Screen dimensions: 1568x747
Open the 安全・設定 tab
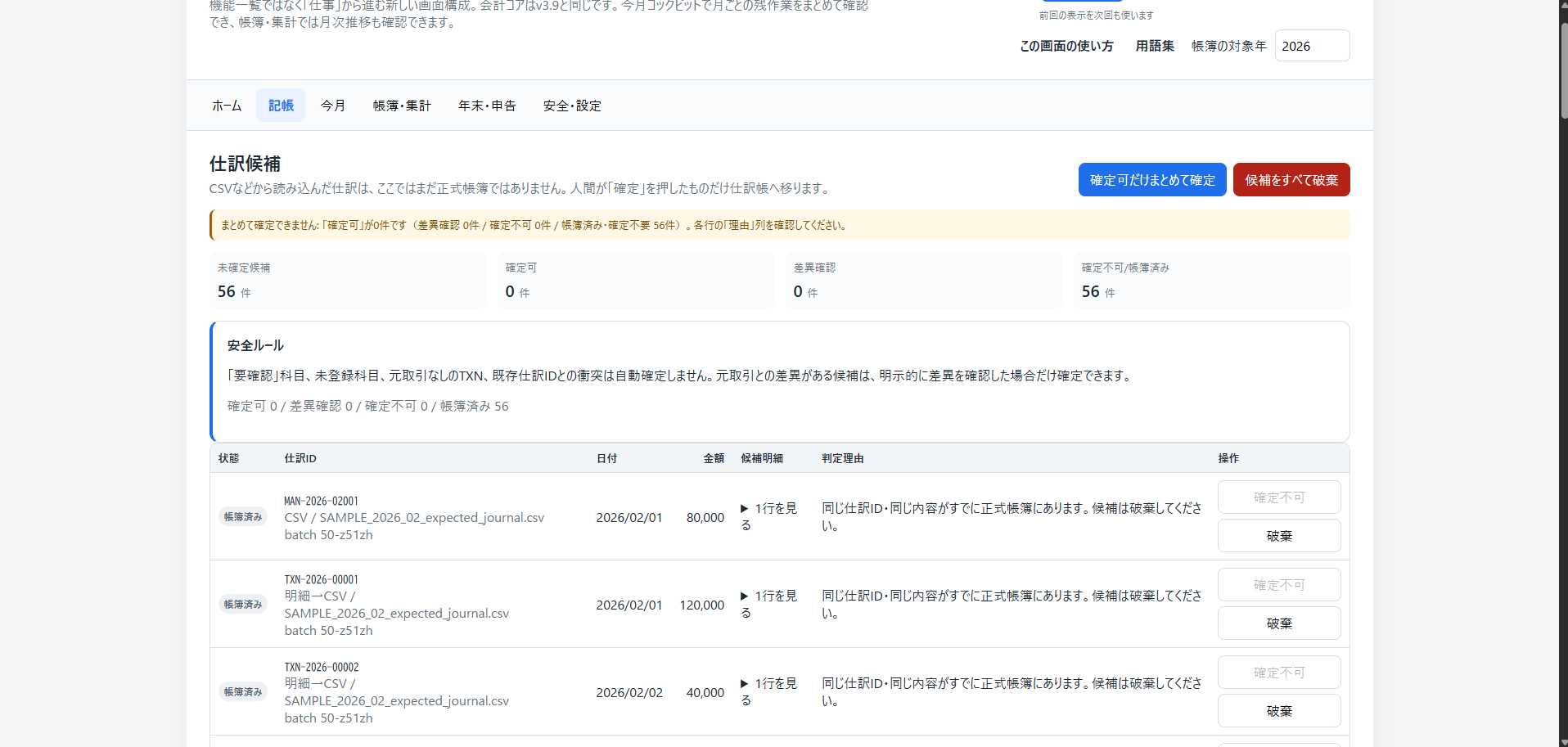(572, 106)
